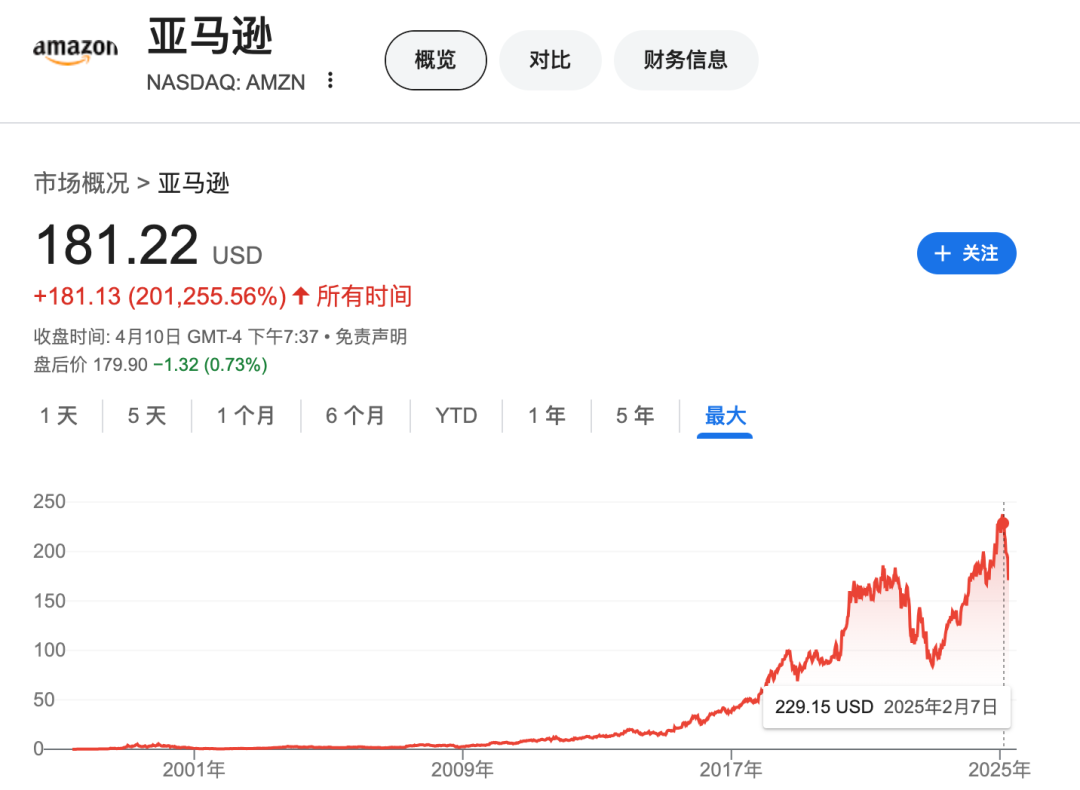Click the +181.13 (201,255.56%) change text

click(160, 297)
